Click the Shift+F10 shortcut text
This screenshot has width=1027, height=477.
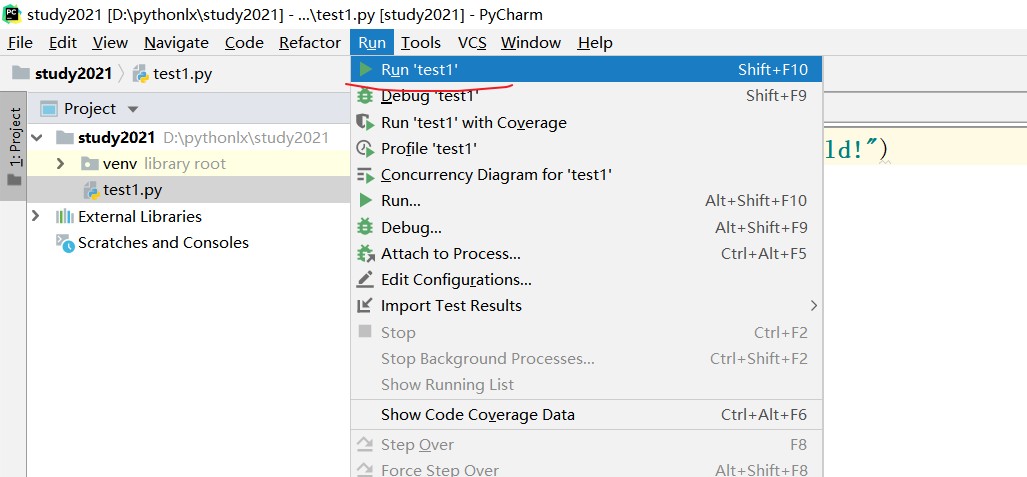(x=773, y=69)
